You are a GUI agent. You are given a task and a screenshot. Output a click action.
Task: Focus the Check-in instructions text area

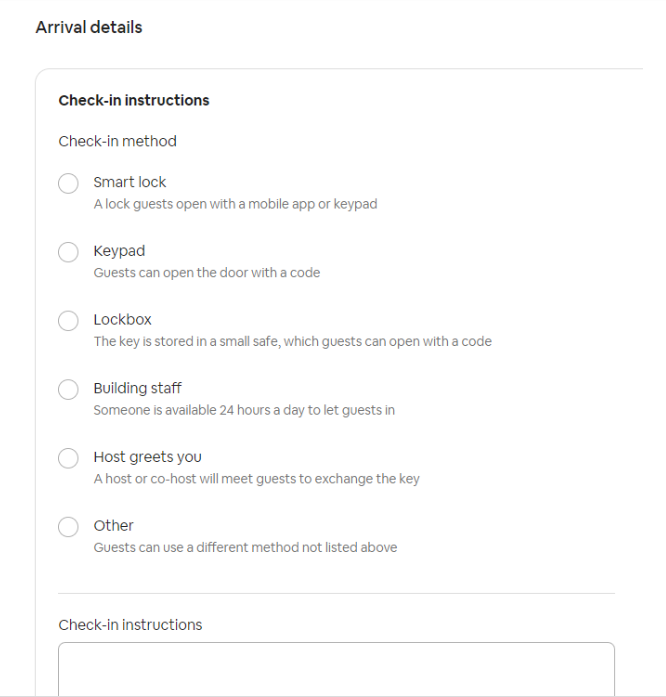pyautogui.click(x=336, y=669)
